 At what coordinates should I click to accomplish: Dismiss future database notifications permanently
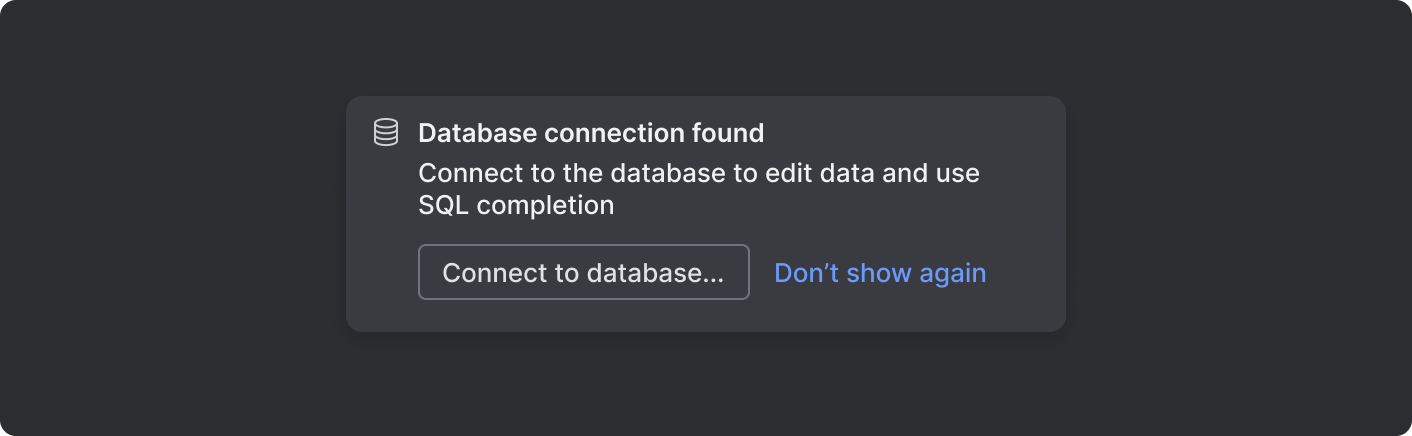coord(880,273)
